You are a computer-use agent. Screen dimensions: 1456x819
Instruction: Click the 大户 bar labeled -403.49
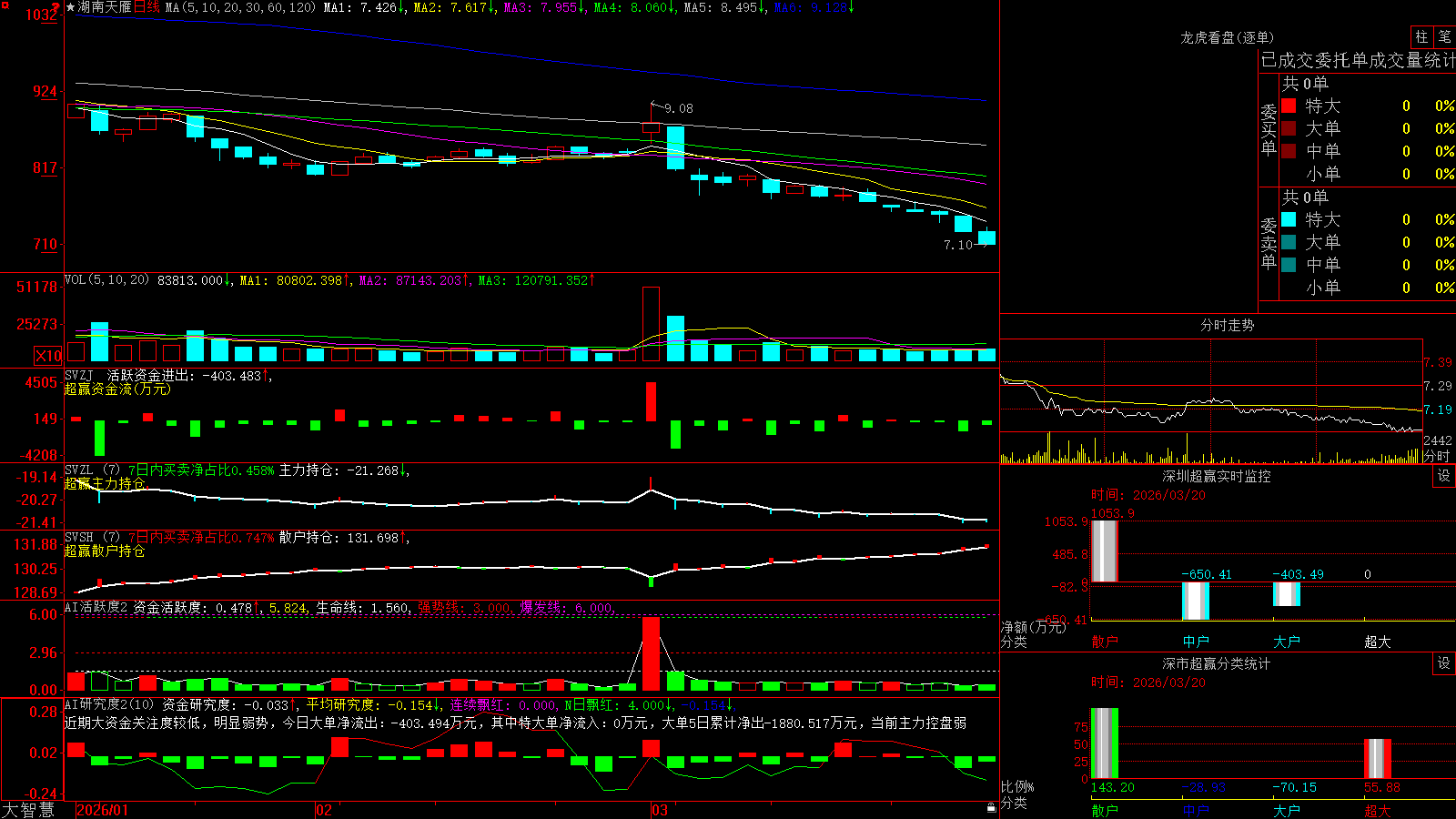tap(1287, 594)
